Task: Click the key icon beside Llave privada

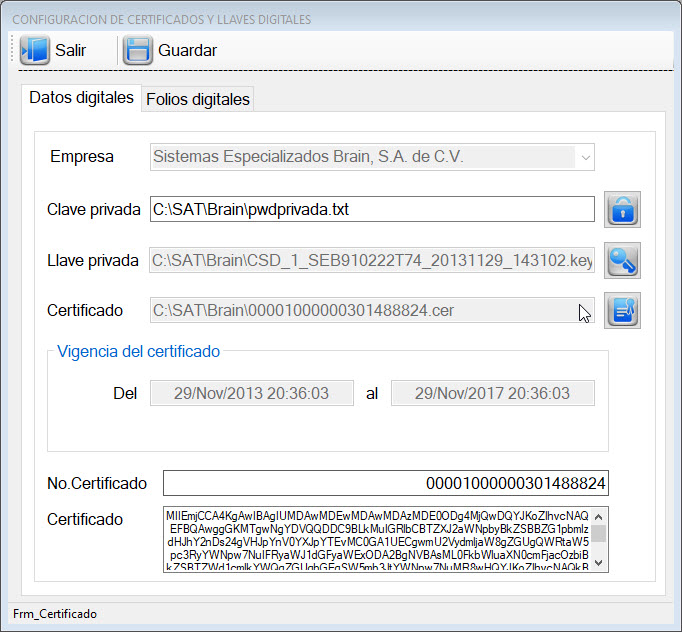Action: tap(622, 260)
